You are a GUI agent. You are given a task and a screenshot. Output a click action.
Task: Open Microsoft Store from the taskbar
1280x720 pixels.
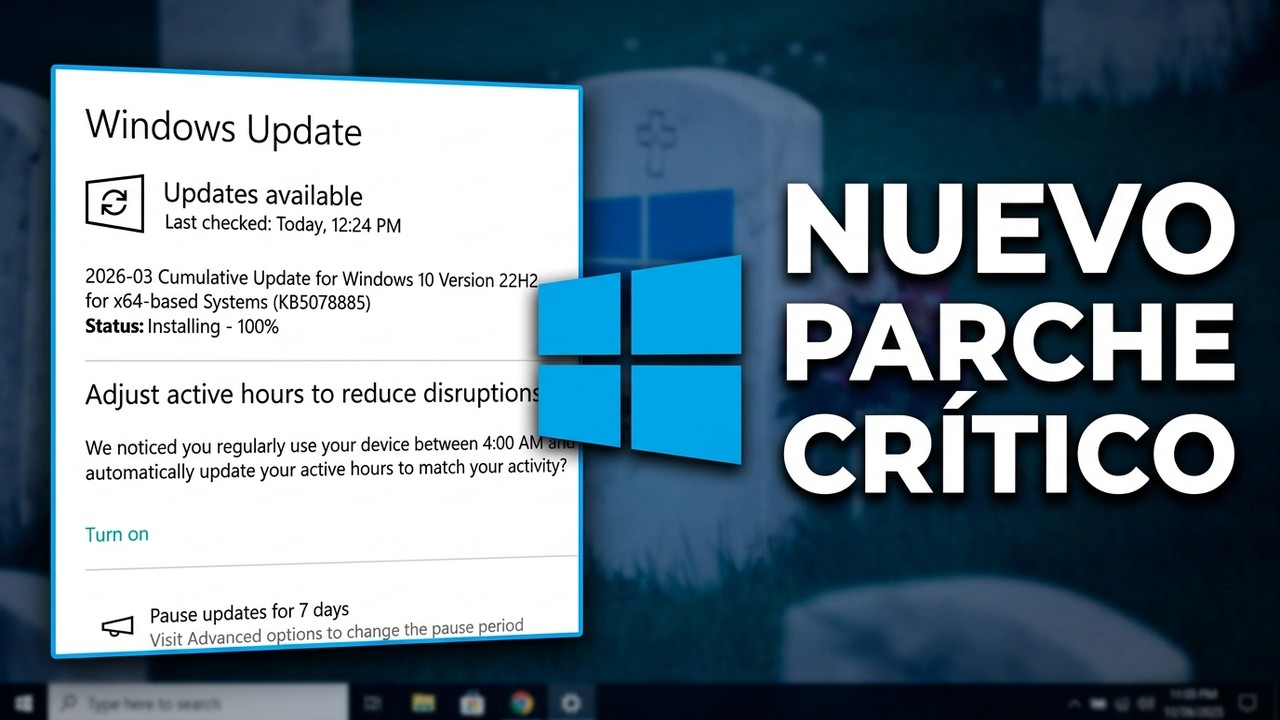[472, 703]
